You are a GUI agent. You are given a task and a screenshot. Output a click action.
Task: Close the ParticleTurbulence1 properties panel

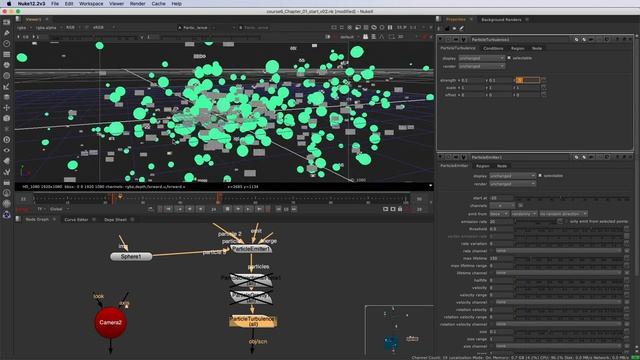coord(630,40)
